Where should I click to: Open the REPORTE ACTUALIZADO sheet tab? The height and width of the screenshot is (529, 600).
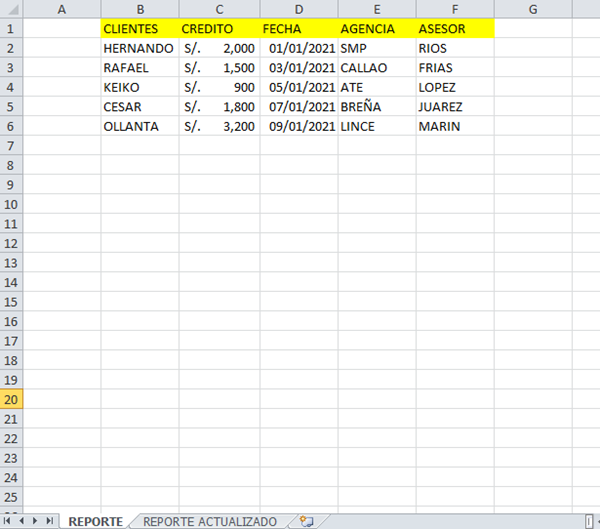pos(210,521)
